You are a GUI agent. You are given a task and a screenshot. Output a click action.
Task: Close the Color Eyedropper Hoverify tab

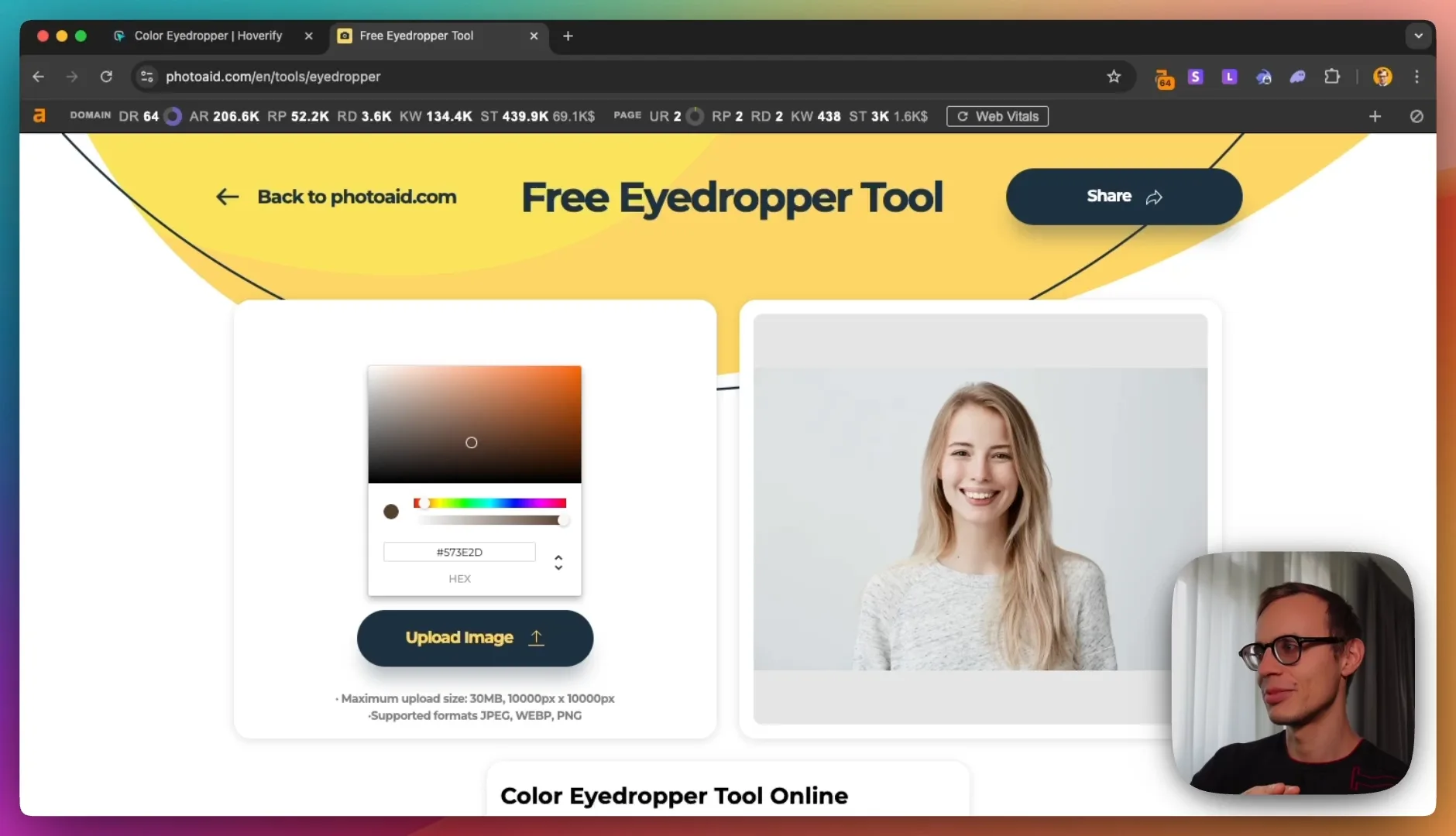click(309, 36)
